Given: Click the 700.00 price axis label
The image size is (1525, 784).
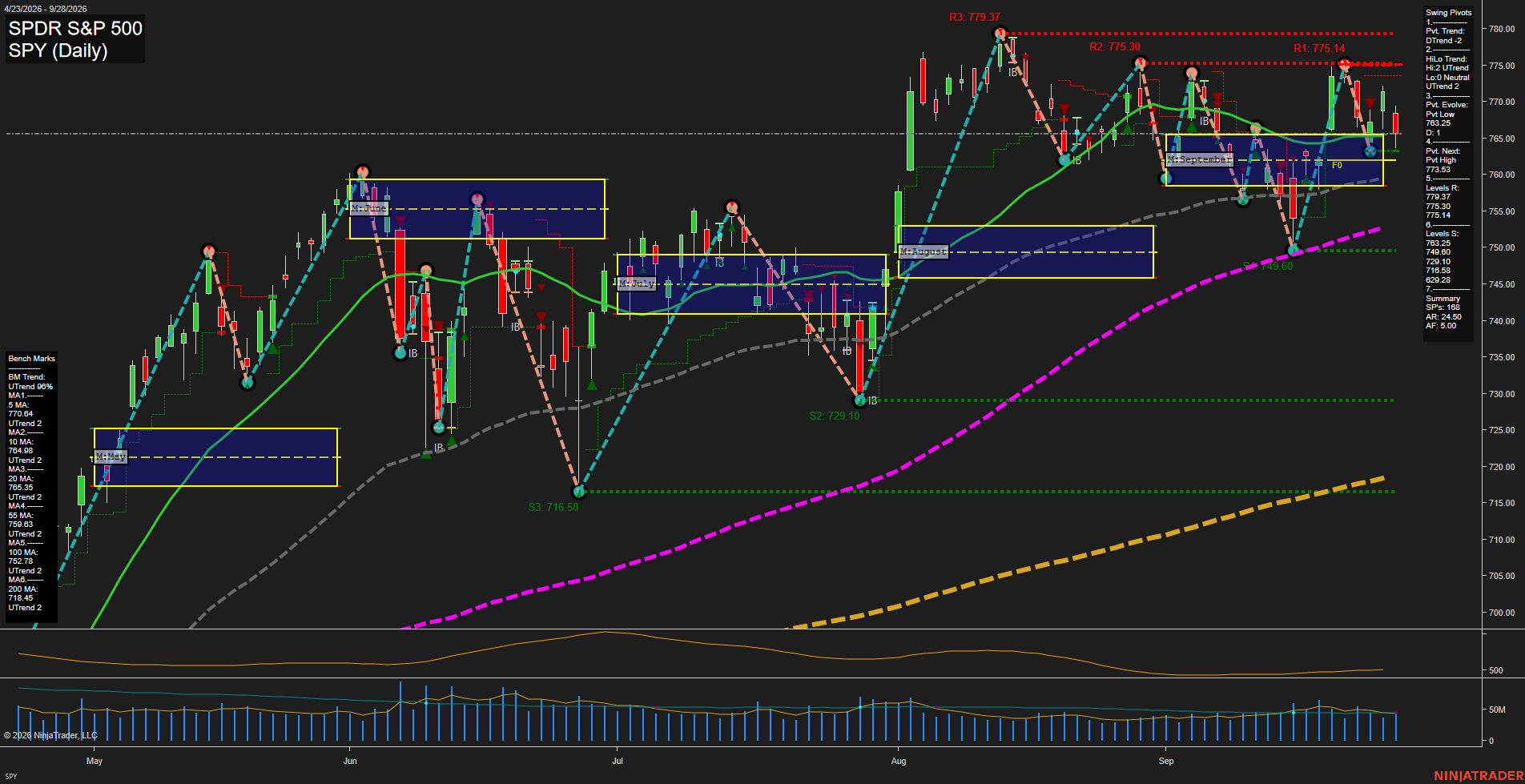Looking at the screenshot, I should pyautogui.click(x=1501, y=613).
